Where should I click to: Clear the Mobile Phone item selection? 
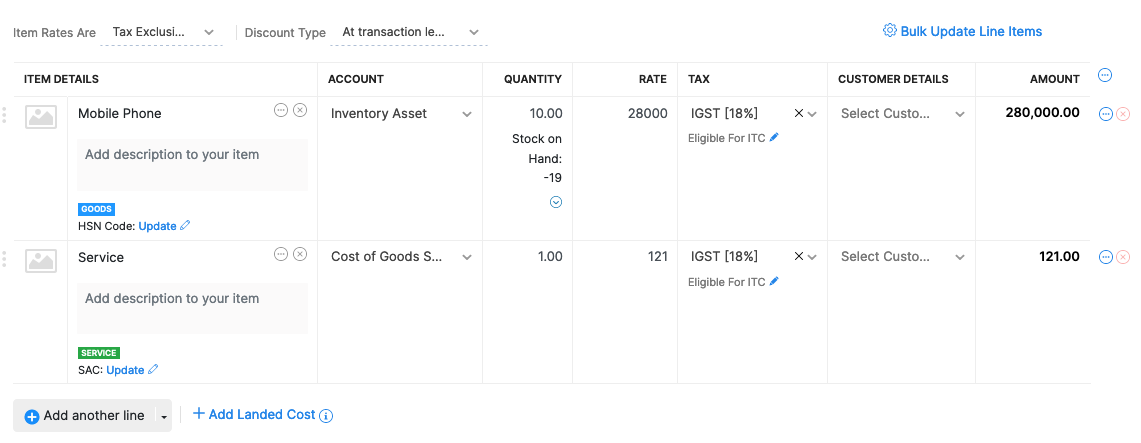pyautogui.click(x=300, y=110)
